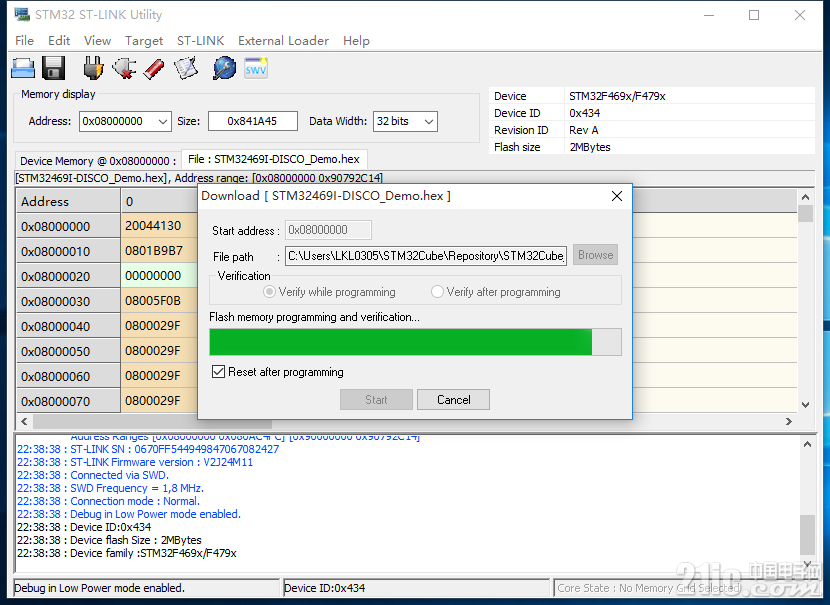Click the Cancel button in Download dialog
Viewport: 830px width, 605px height.
pyautogui.click(x=453, y=400)
